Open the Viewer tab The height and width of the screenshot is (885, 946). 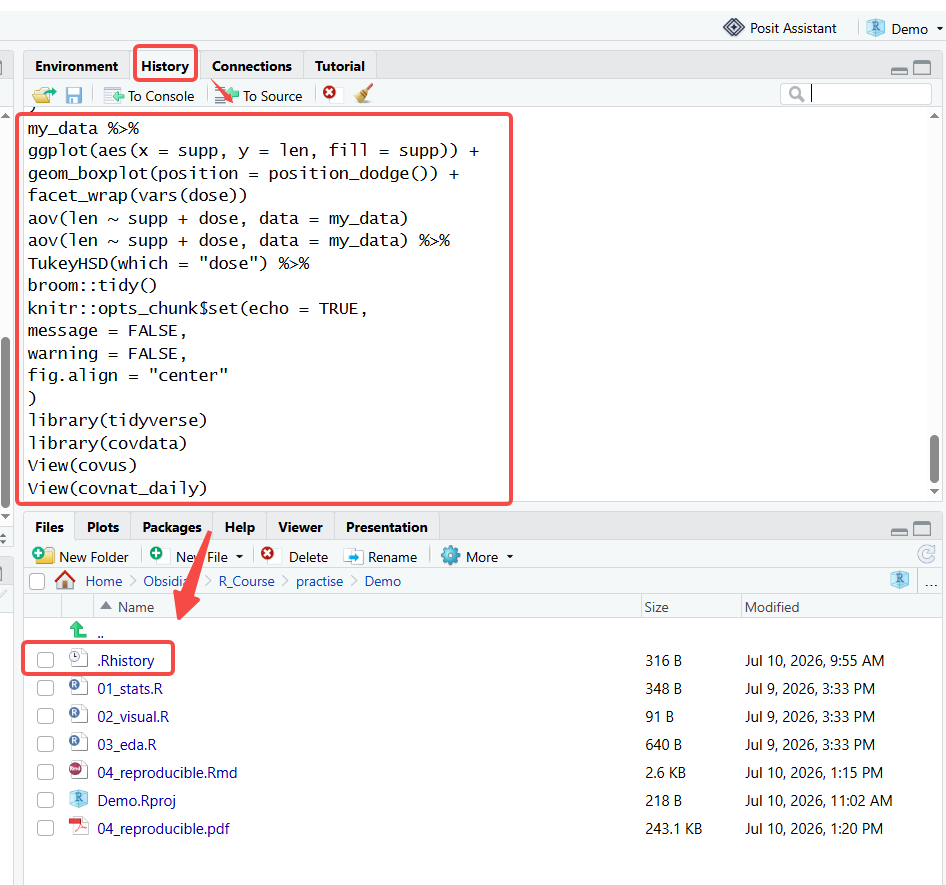pyautogui.click(x=300, y=527)
